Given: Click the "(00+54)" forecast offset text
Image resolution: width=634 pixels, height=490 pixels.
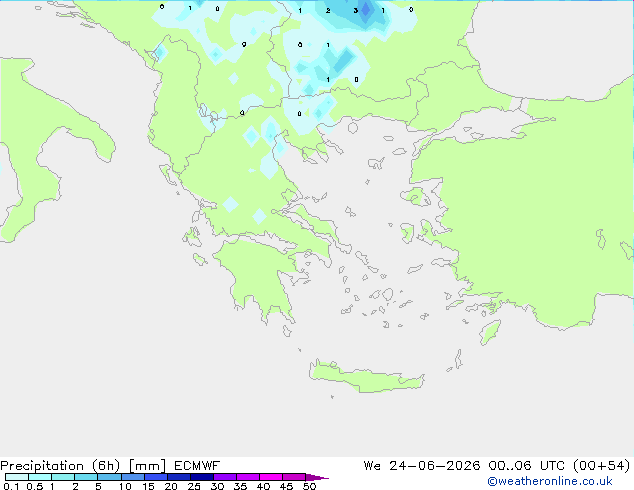Looking at the screenshot, I should tap(602, 466).
